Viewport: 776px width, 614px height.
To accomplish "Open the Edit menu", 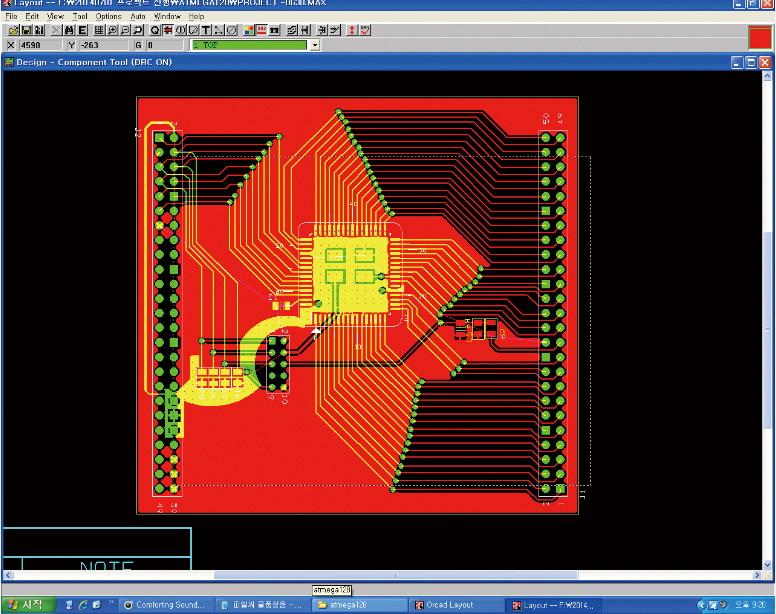I will click(32, 16).
